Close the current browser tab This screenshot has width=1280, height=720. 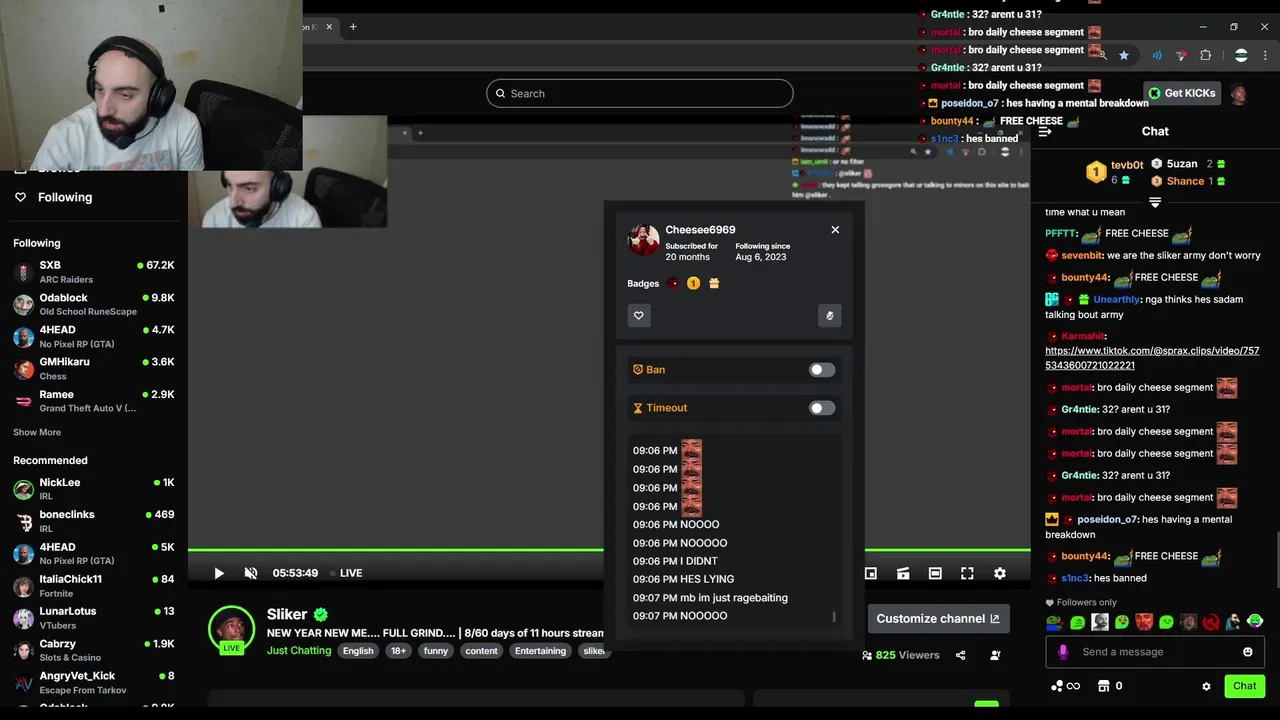[x=329, y=27]
